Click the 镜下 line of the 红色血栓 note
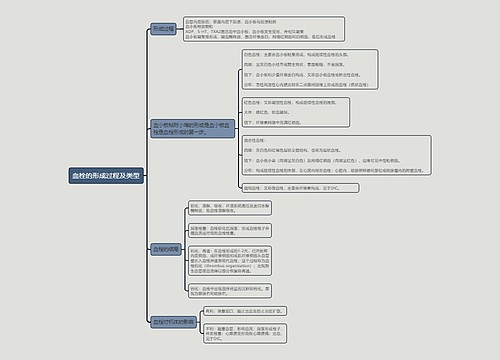The image size is (500, 360). click(x=273, y=123)
